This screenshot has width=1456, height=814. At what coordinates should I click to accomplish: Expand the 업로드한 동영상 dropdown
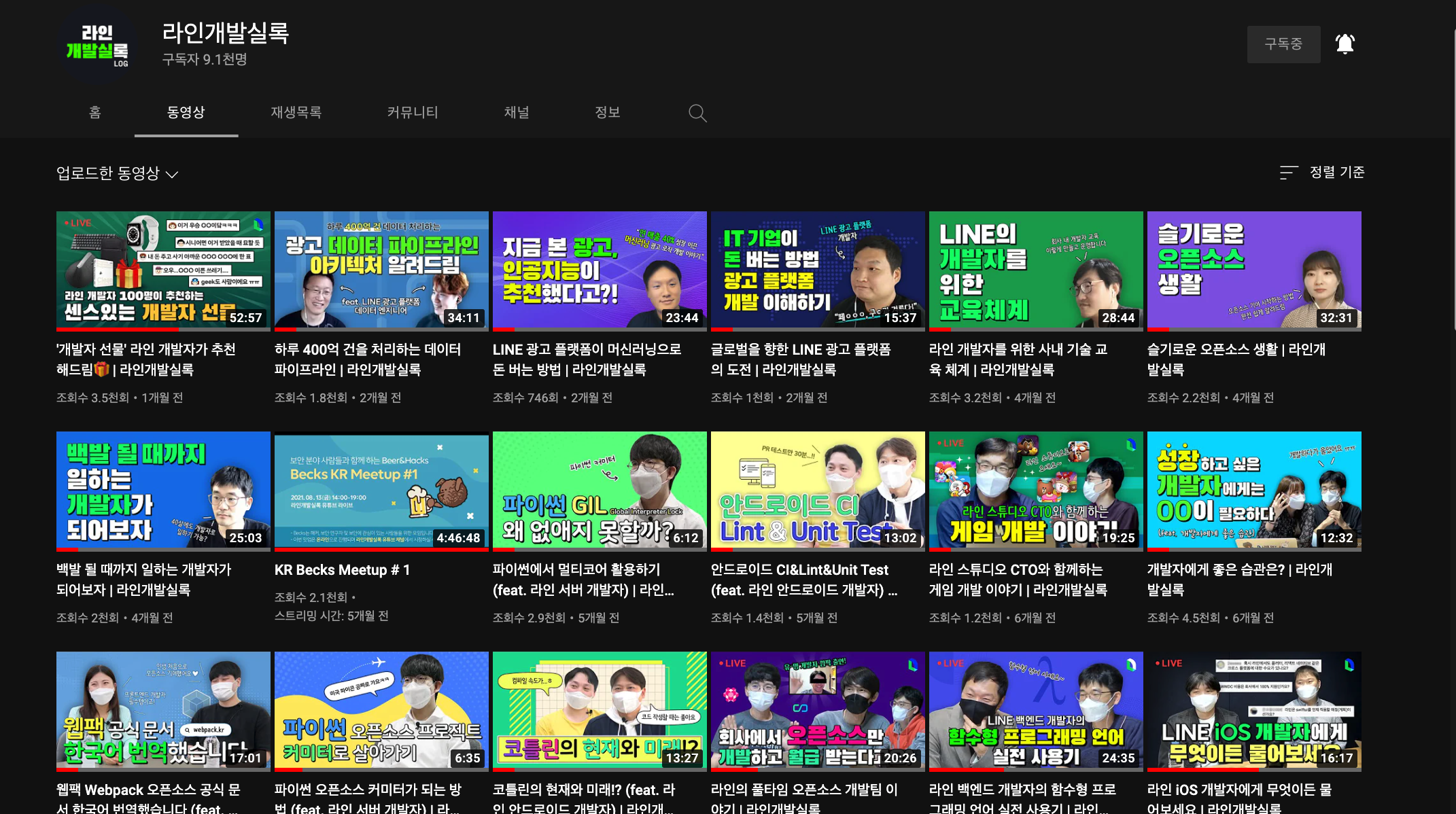tap(117, 173)
